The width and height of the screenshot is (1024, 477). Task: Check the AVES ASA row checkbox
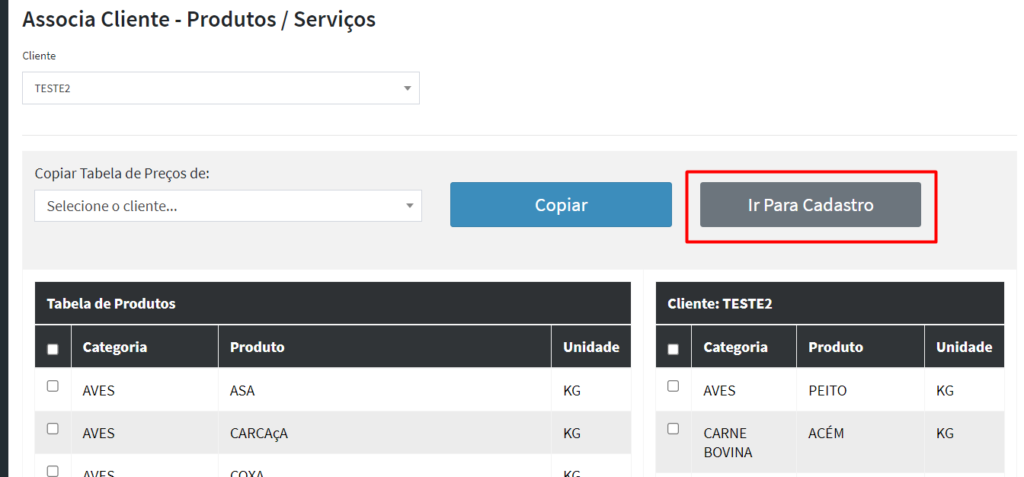[x=53, y=386]
